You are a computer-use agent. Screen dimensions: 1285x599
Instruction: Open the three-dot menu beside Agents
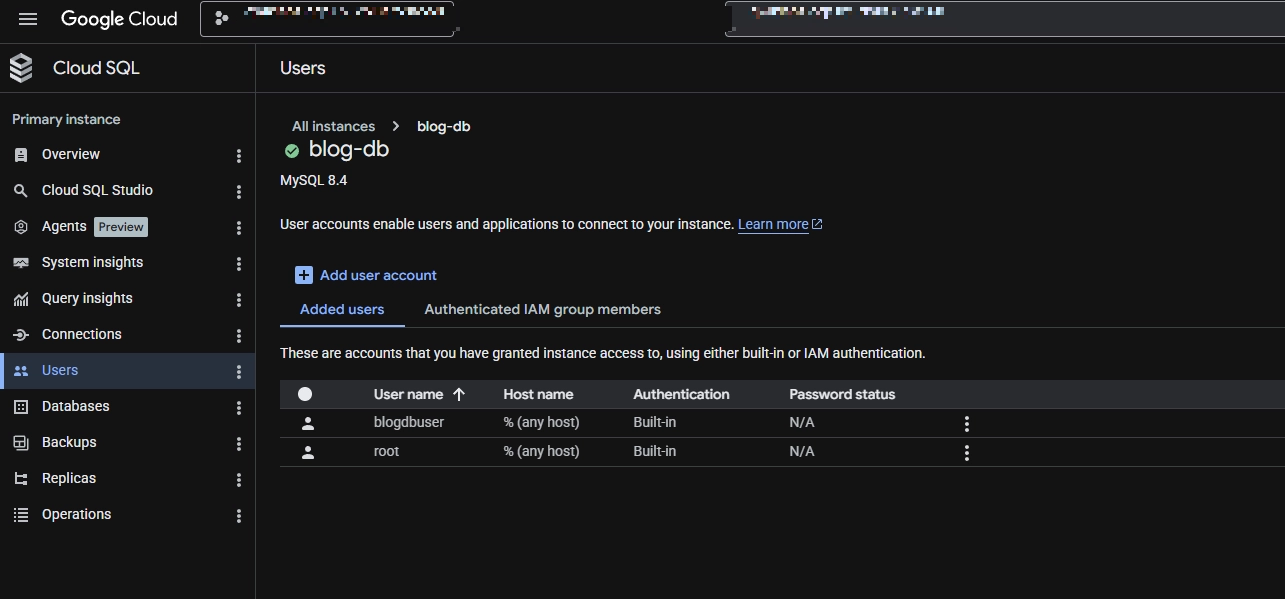(238, 227)
